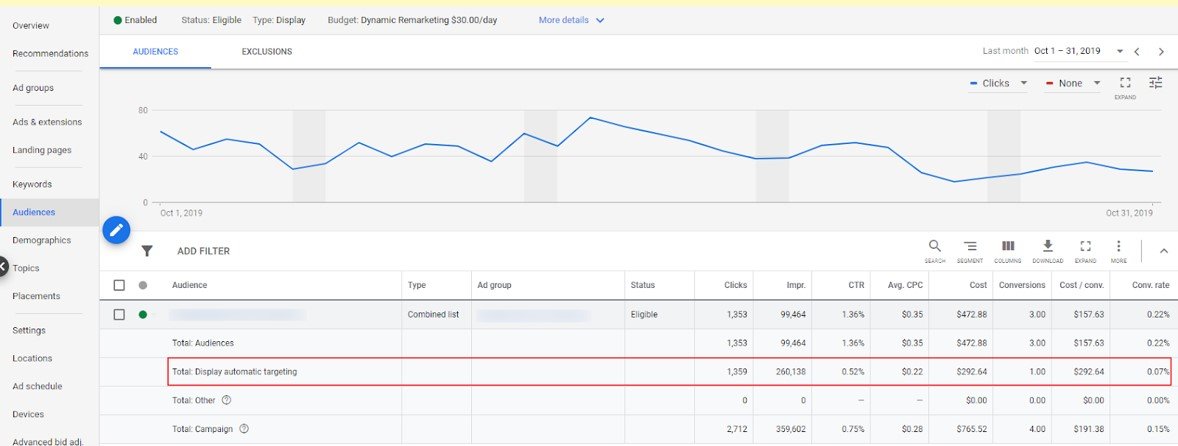This screenshot has width=1178, height=446.
Task: Open the None metric dropdown
Action: (1073, 83)
